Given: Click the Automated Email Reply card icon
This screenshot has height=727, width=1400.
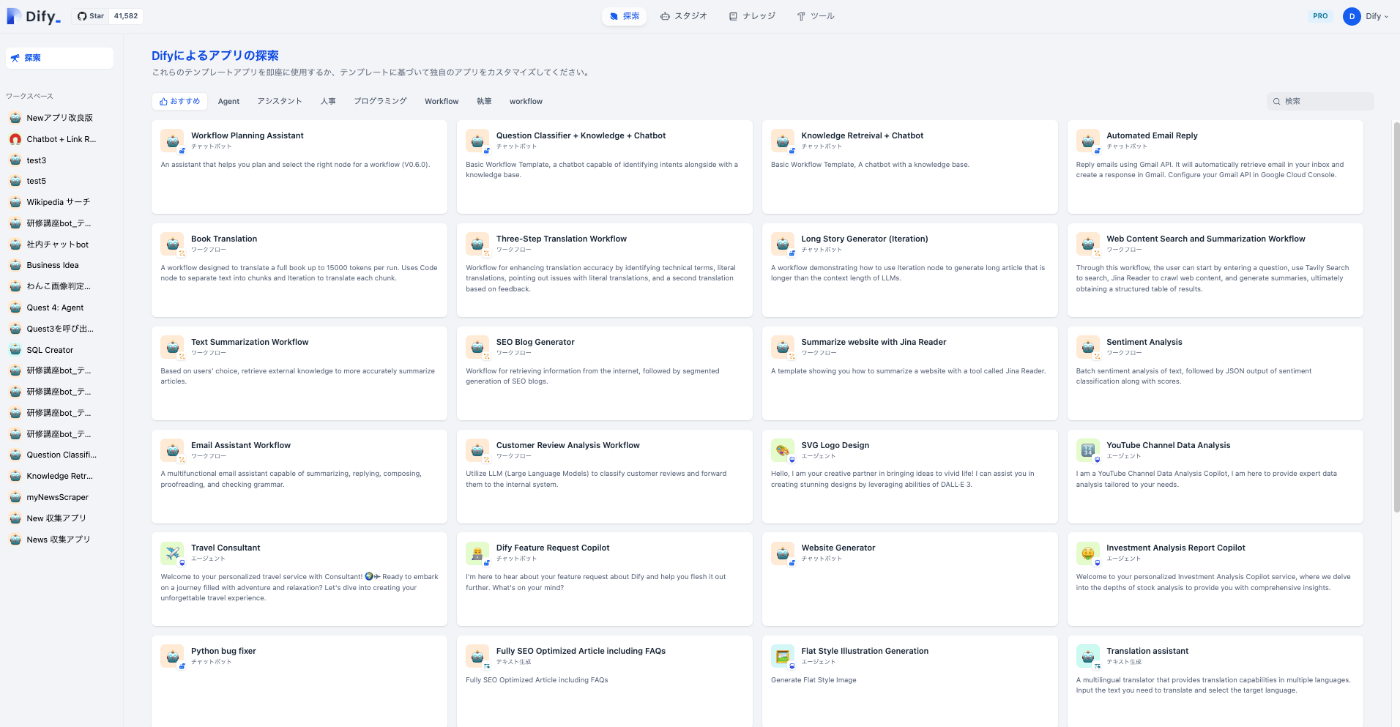Looking at the screenshot, I should [x=1088, y=141].
